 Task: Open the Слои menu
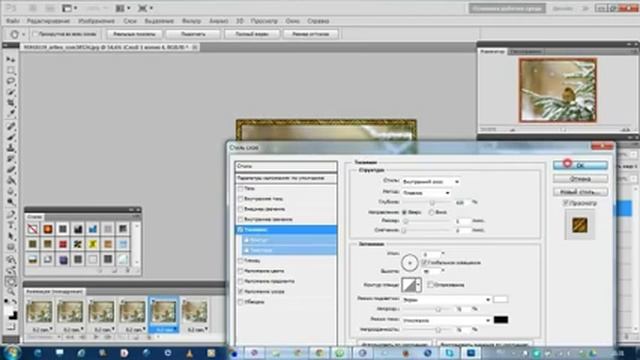coord(130,21)
